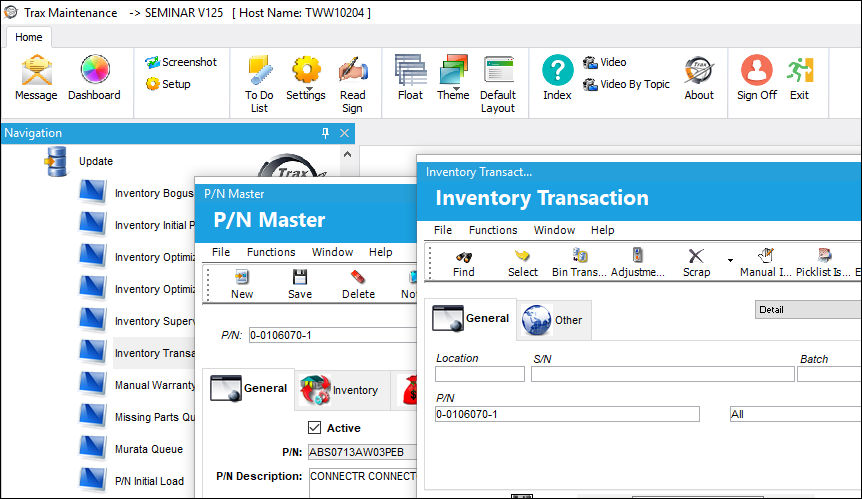This screenshot has width=862, height=499.
Task: Open the To Do List
Action: [259, 84]
